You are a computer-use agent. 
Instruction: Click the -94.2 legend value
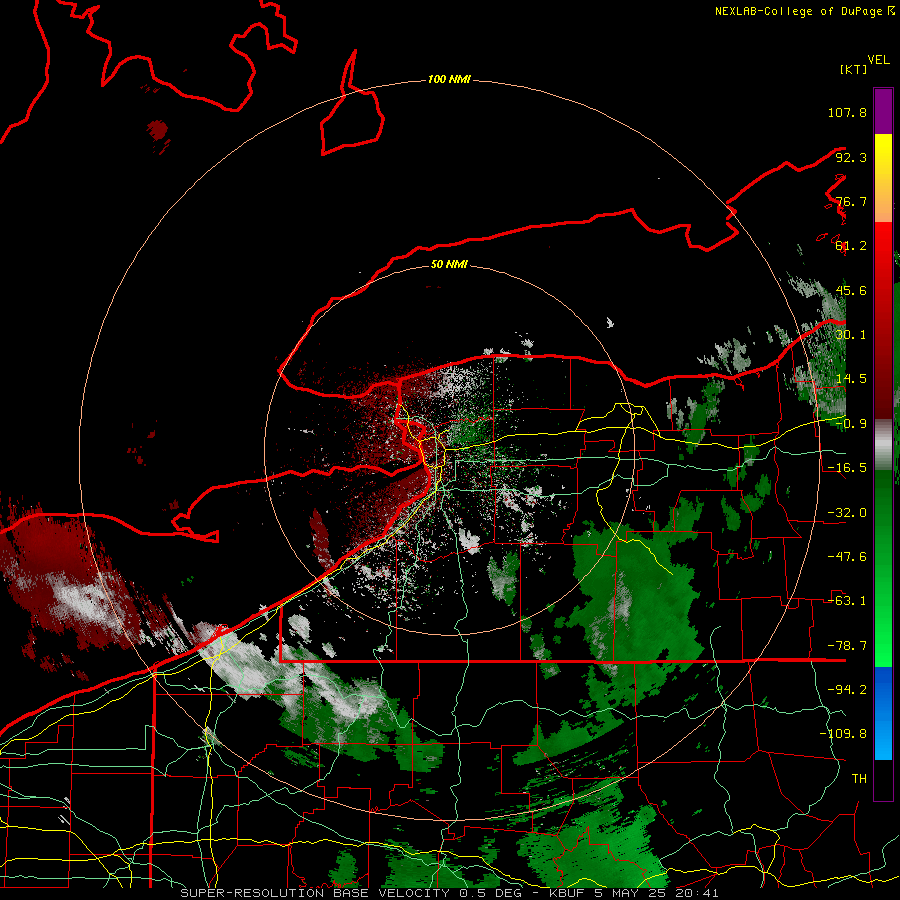pos(847,690)
